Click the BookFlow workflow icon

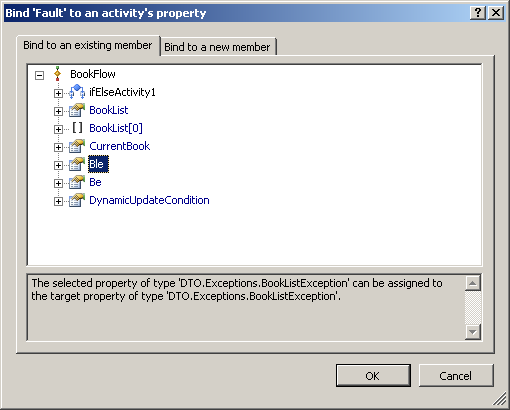tap(58, 74)
